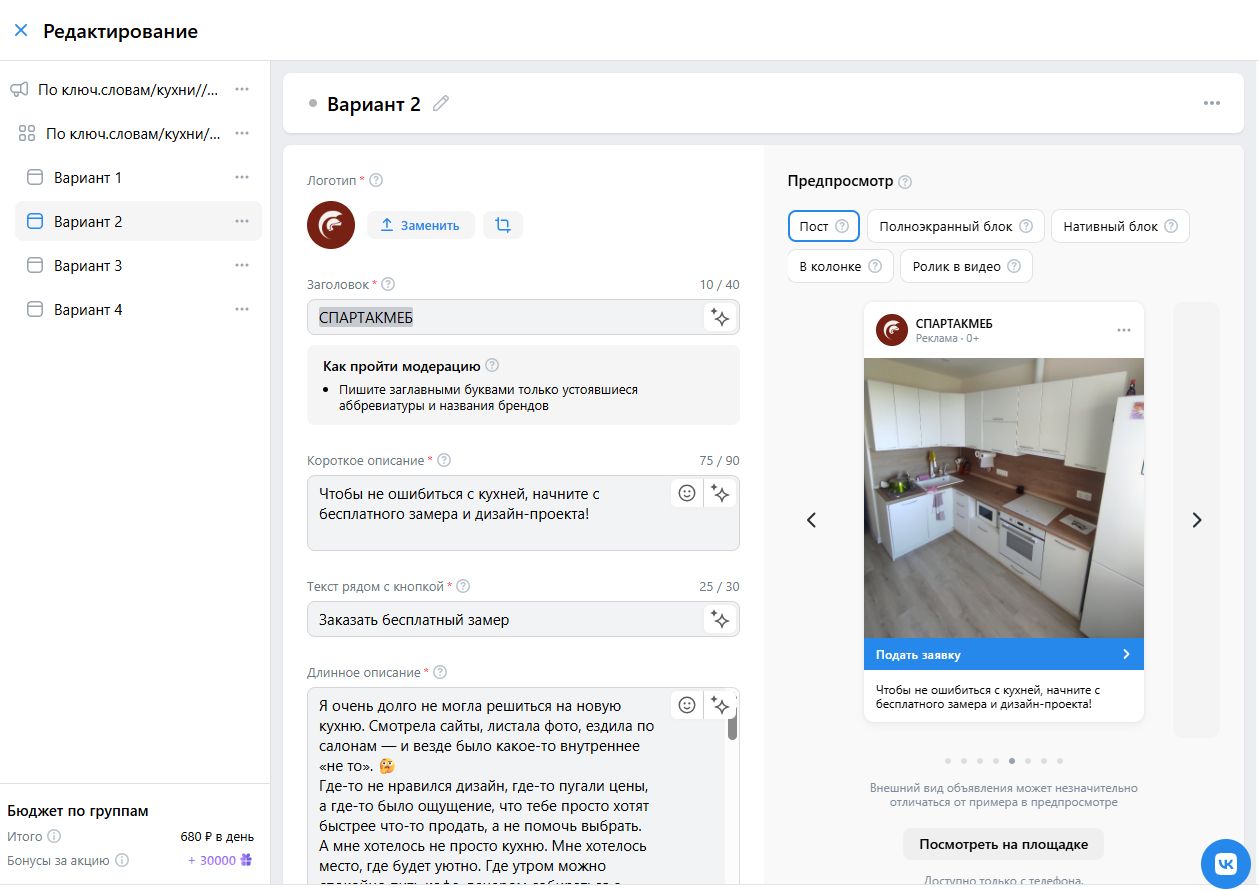Open the options menu for Вариант 1
This screenshot has width=1259, height=891.
pos(242,177)
